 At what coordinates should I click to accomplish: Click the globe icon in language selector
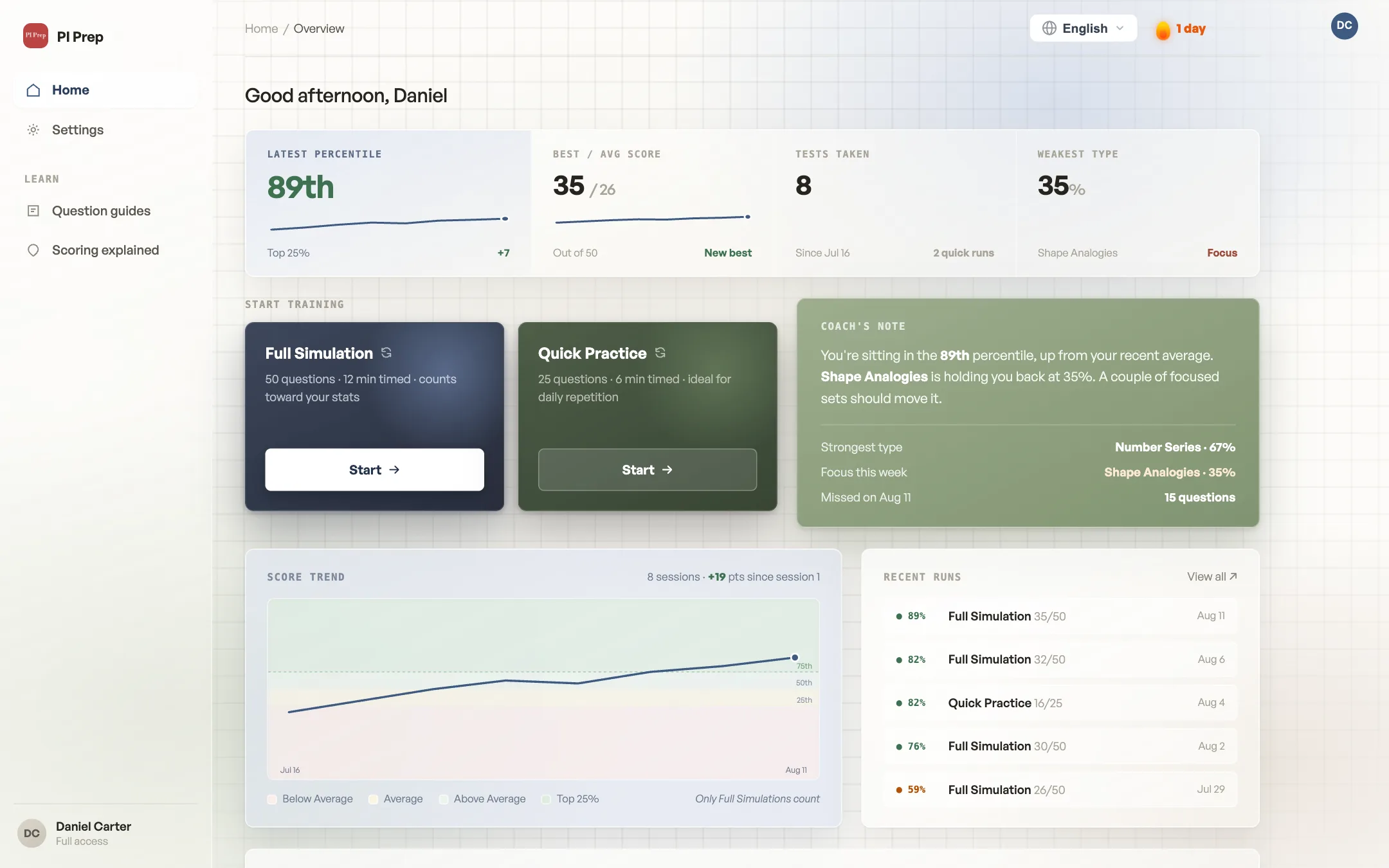pyautogui.click(x=1049, y=28)
